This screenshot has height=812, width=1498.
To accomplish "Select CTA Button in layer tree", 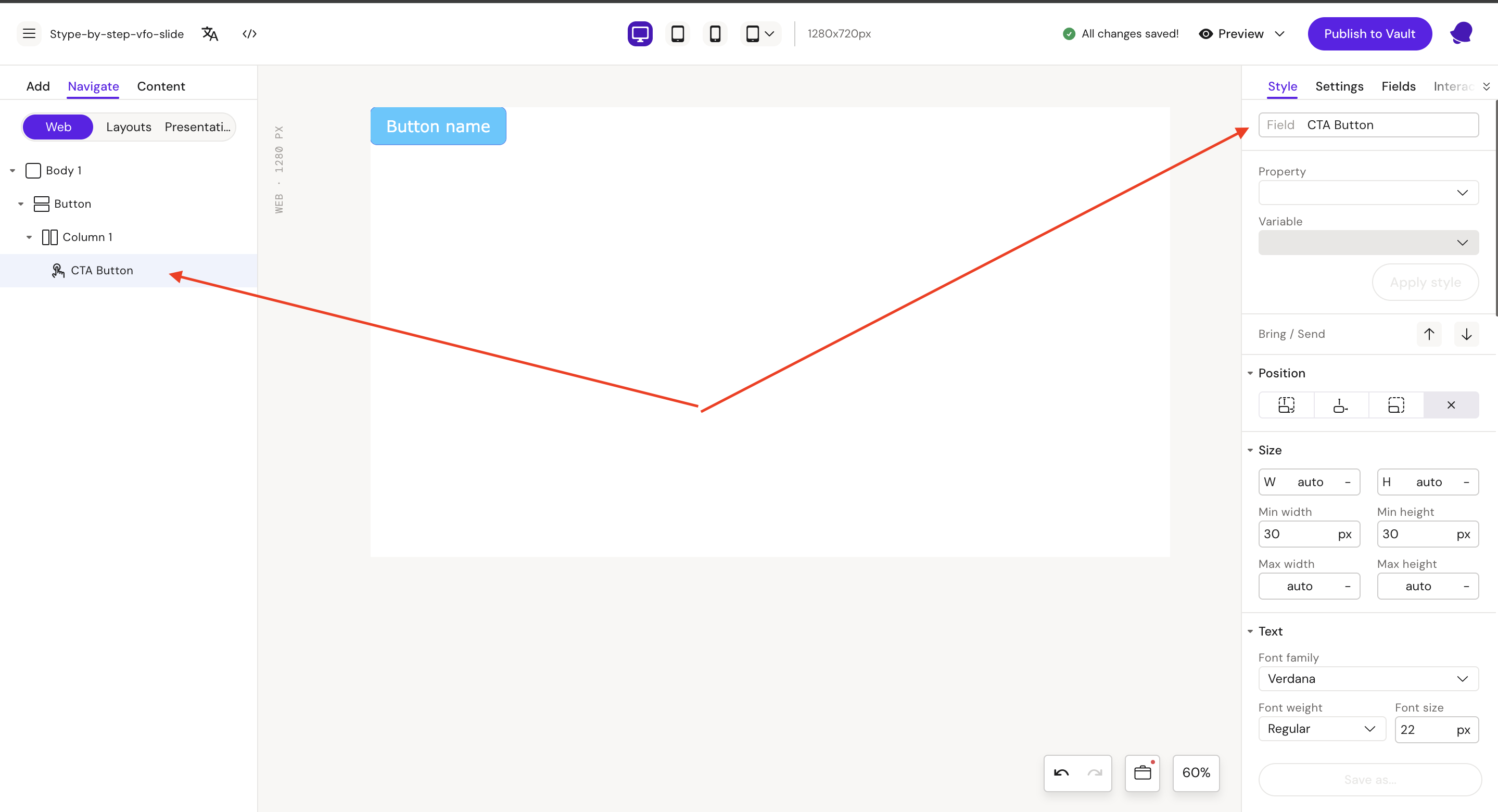I will point(129,271).
